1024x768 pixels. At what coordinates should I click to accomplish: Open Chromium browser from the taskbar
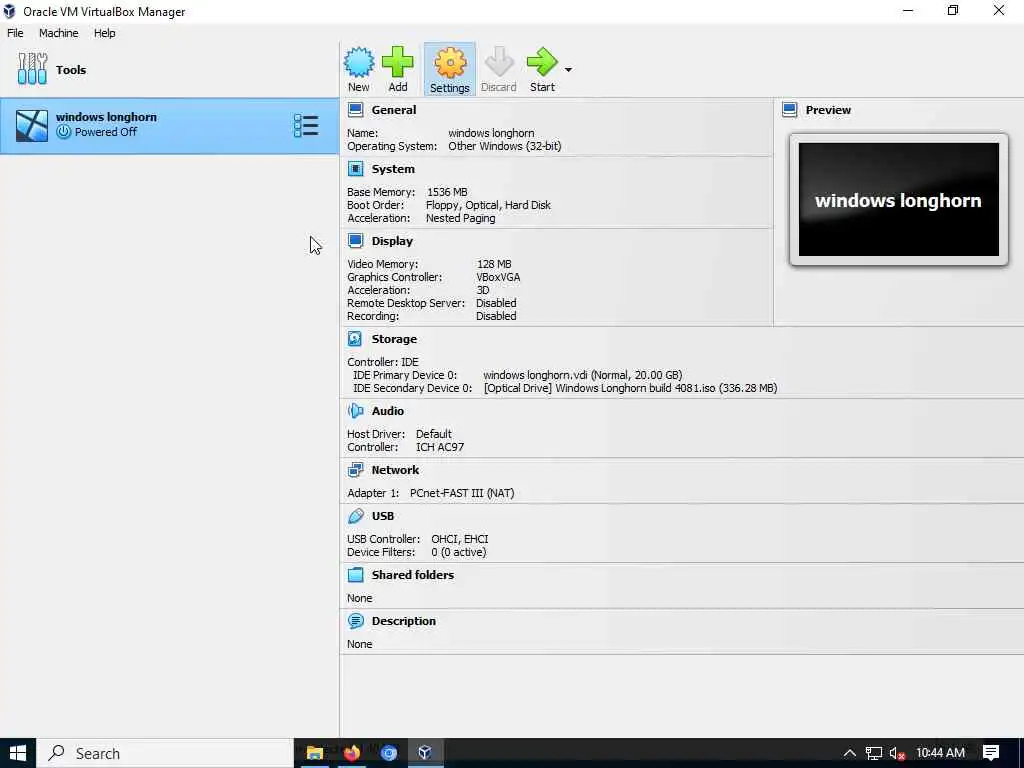coord(389,753)
